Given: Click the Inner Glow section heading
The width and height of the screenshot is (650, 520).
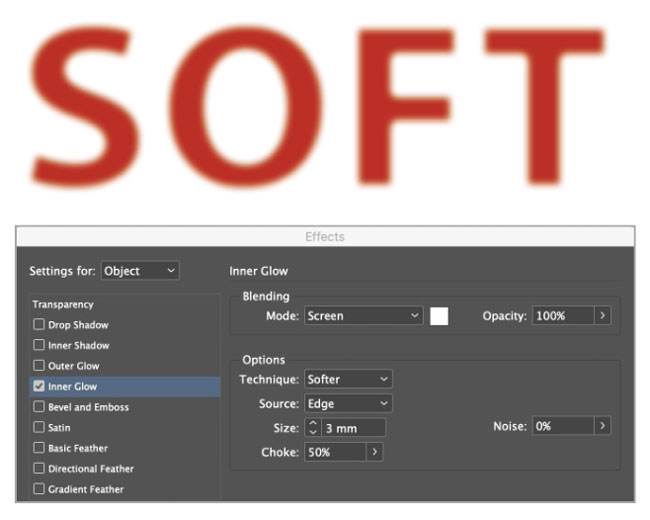Looking at the screenshot, I should (258, 271).
